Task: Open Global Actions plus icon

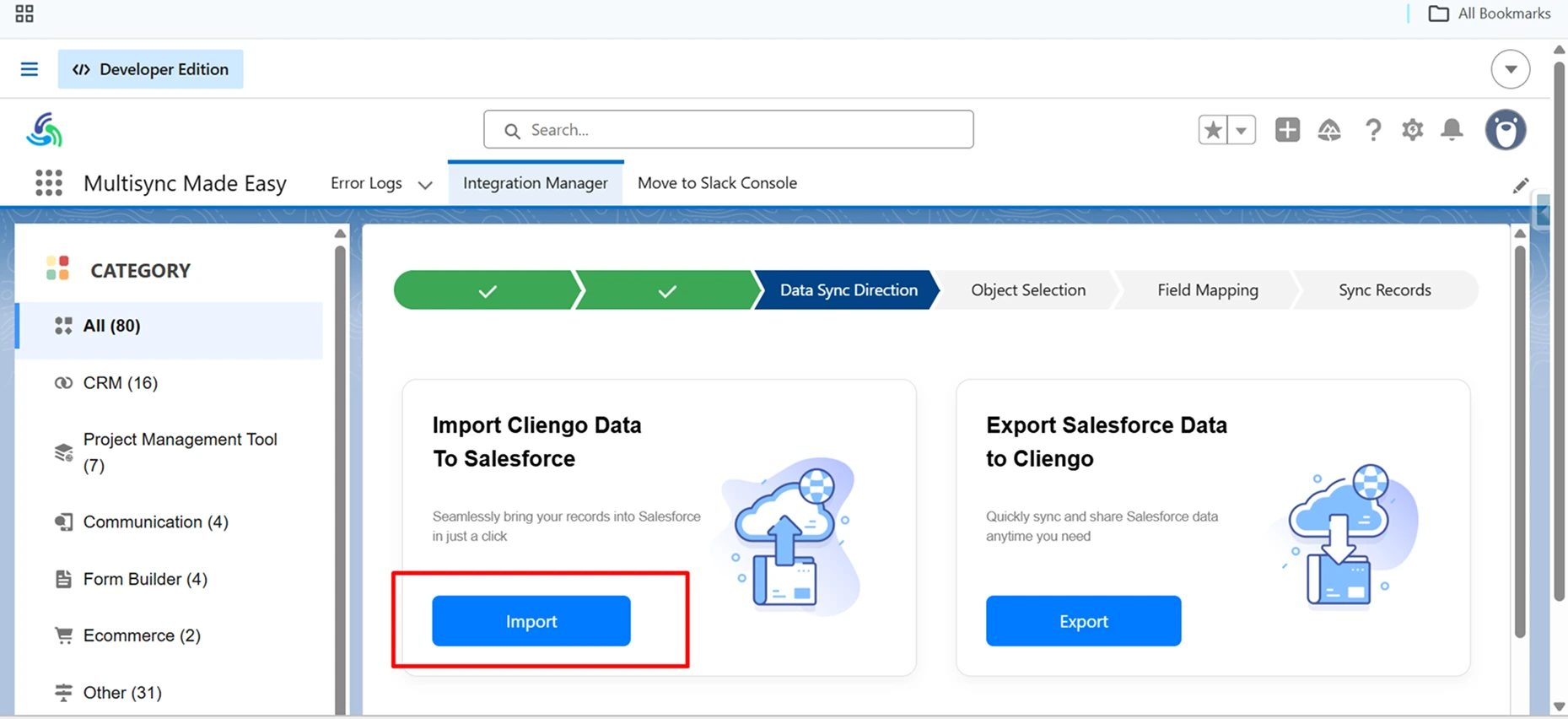Action: [1287, 130]
